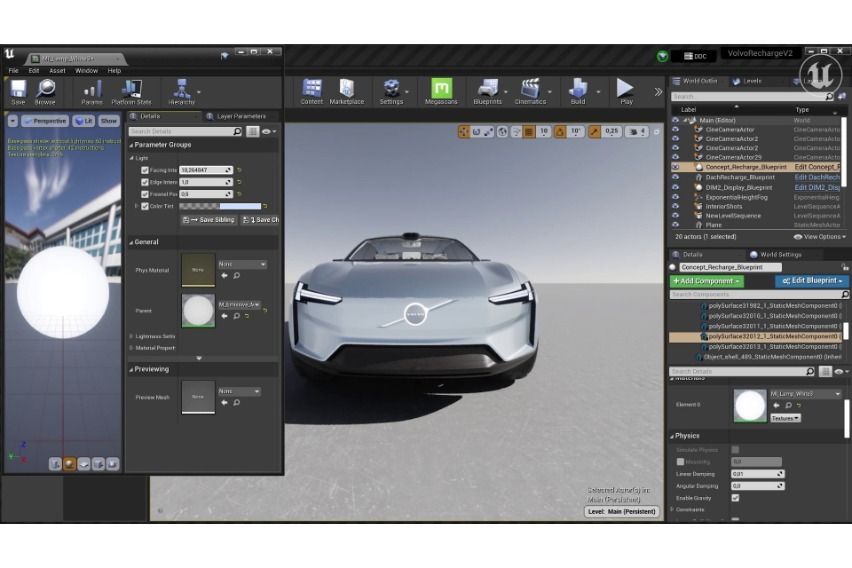The width and height of the screenshot is (852, 568).
Task: Expand the main toolbar overflow chevrons
Action: (x=658, y=92)
